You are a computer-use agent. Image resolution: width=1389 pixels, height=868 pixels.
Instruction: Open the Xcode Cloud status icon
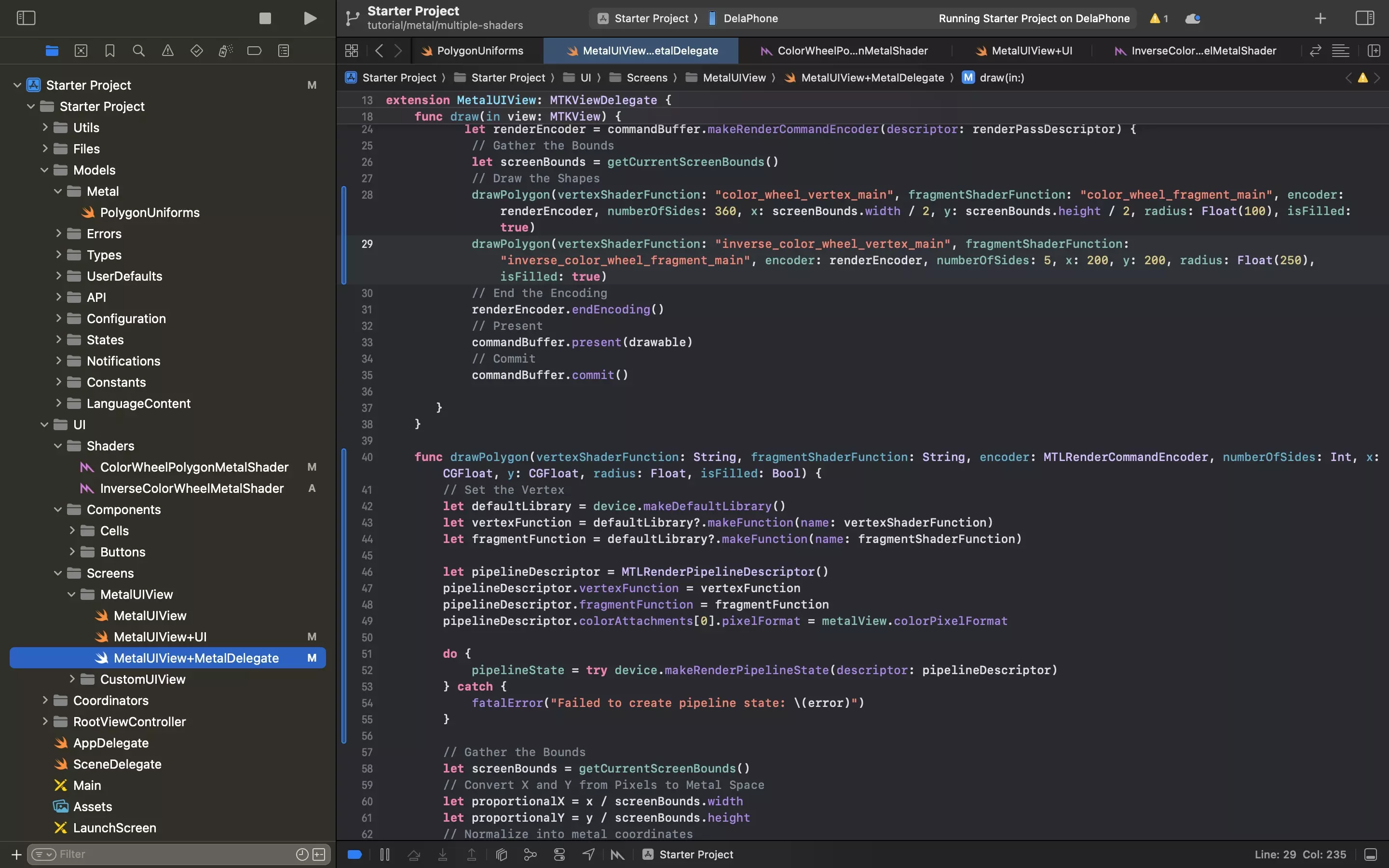click(x=1193, y=18)
